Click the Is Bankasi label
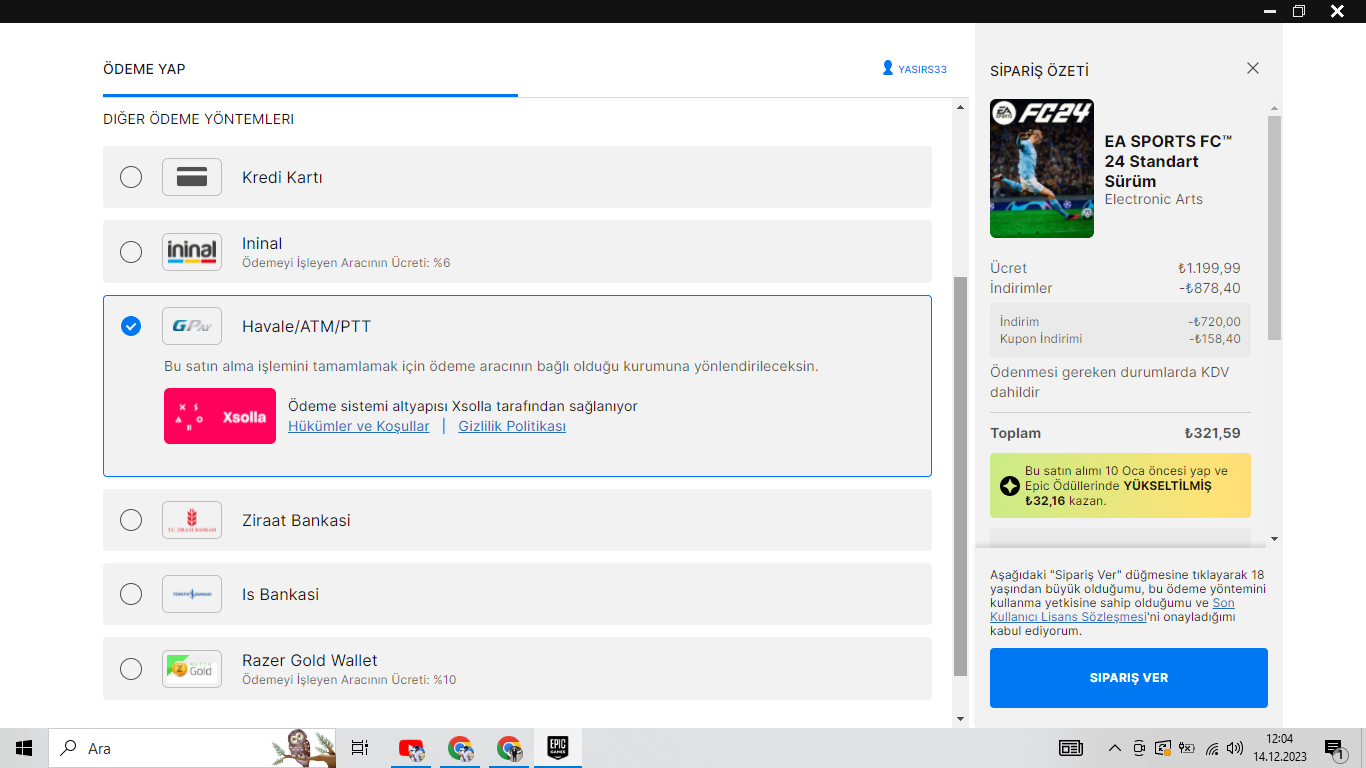1366x768 pixels. (x=280, y=594)
